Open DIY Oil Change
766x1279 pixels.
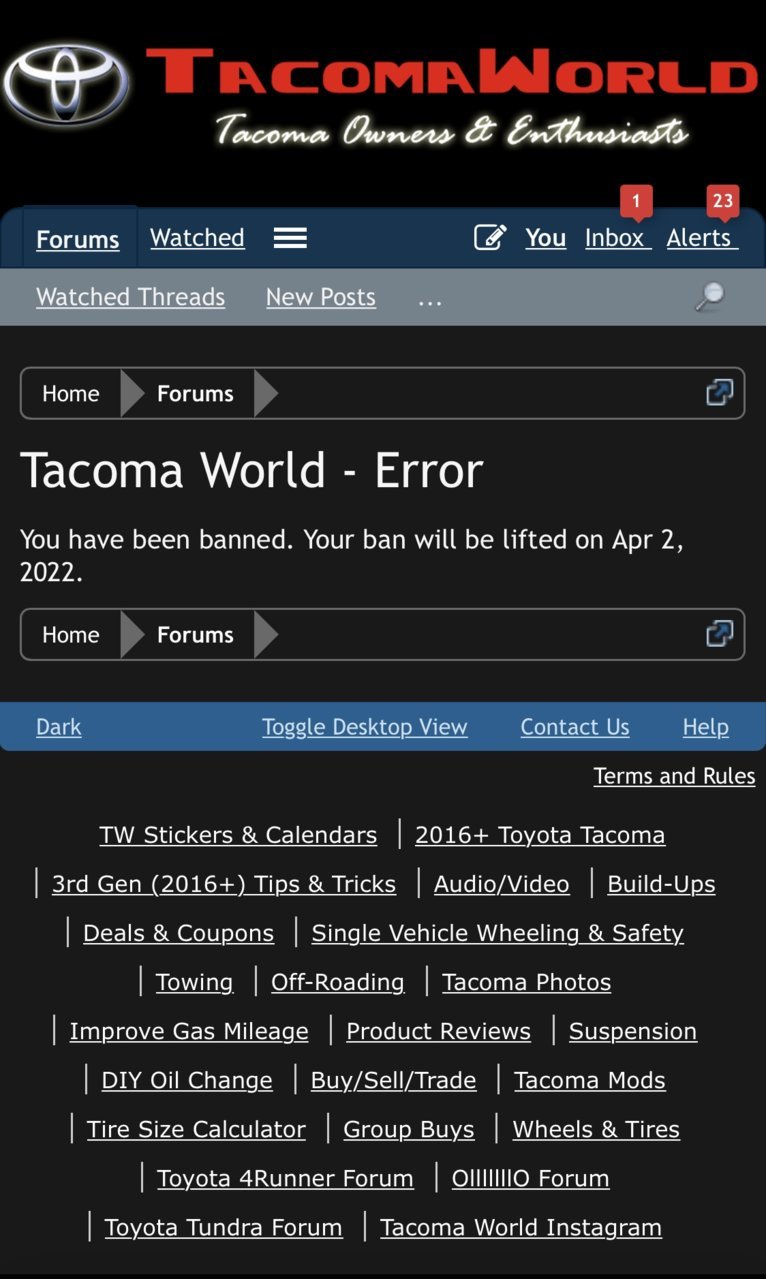[187, 1080]
